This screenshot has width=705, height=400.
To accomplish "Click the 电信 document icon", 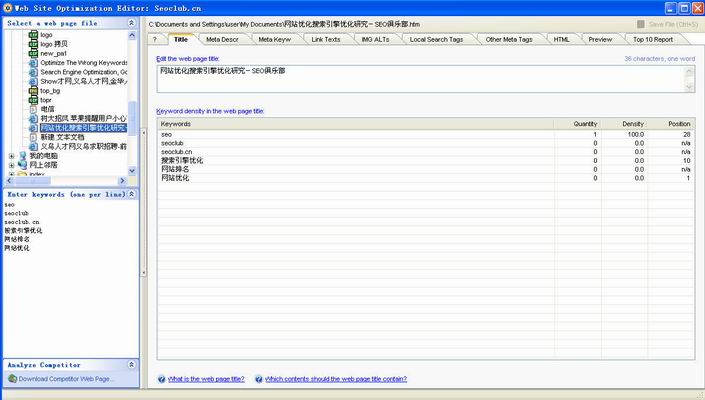I will click(33, 109).
